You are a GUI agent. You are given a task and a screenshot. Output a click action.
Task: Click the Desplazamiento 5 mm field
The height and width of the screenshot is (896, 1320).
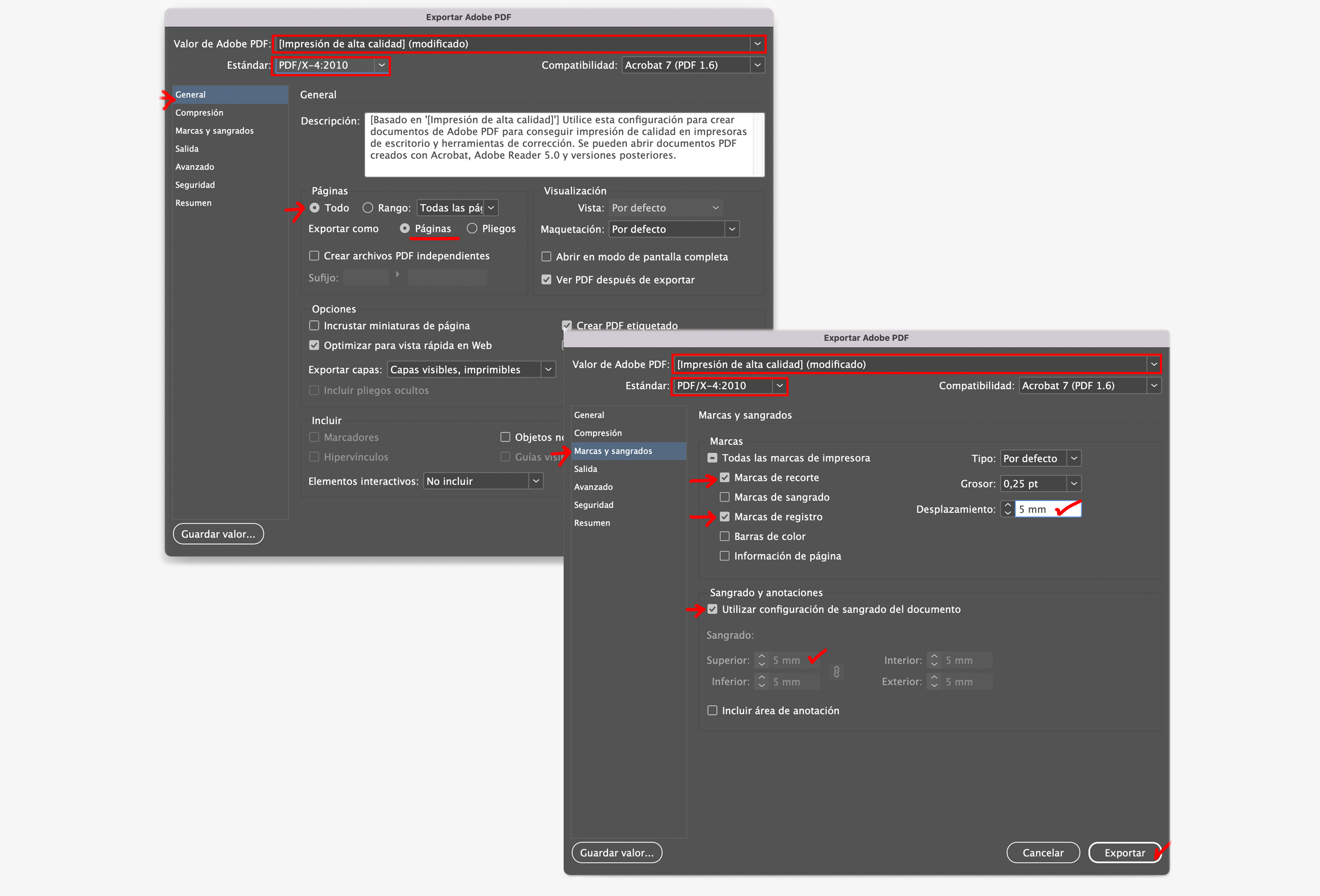pyautogui.click(x=1034, y=509)
